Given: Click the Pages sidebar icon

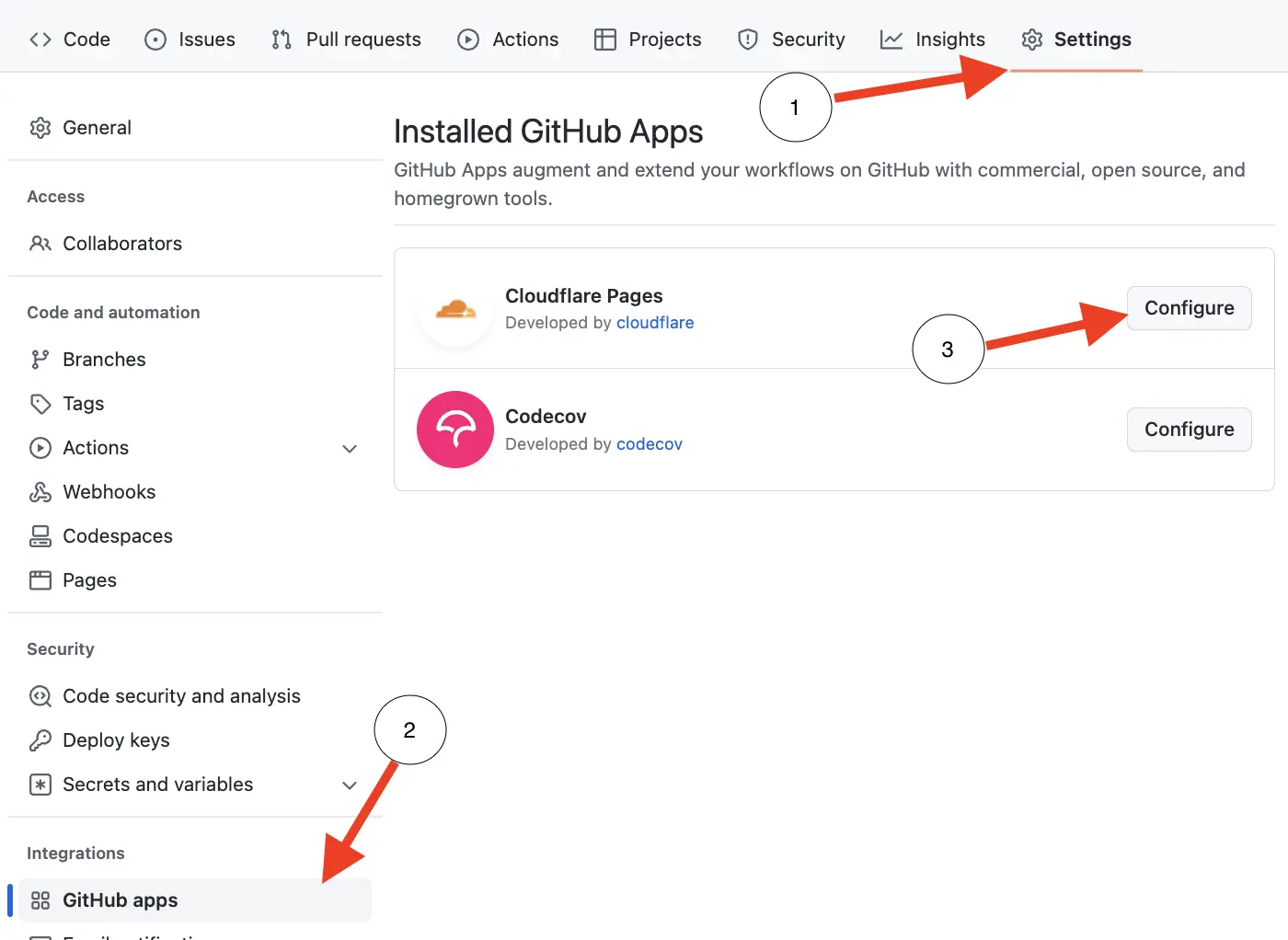Looking at the screenshot, I should (40, 579).
